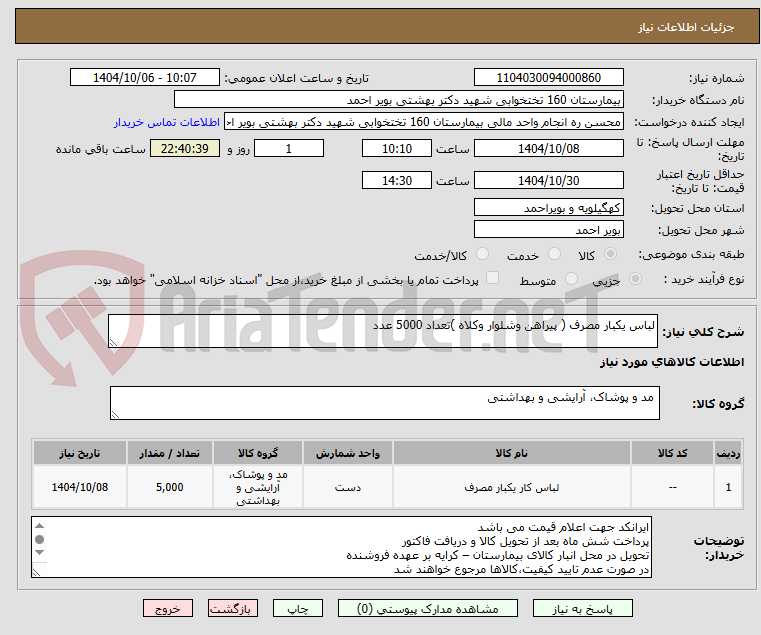Click the نام کالا column header
Screen dimensions: 761x635
pos(512,453)
